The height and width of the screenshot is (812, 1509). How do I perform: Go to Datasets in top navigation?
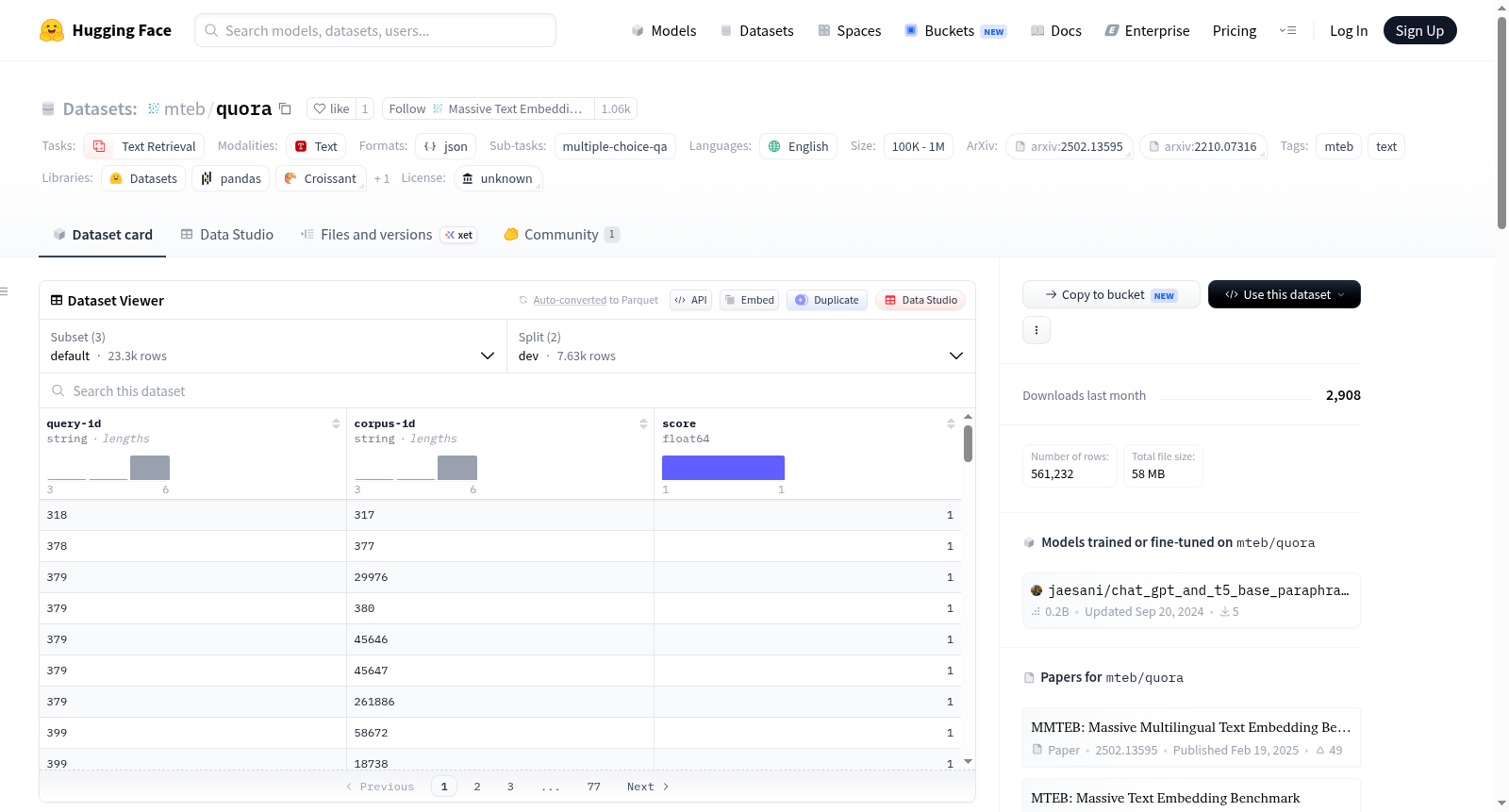point(756,30)
